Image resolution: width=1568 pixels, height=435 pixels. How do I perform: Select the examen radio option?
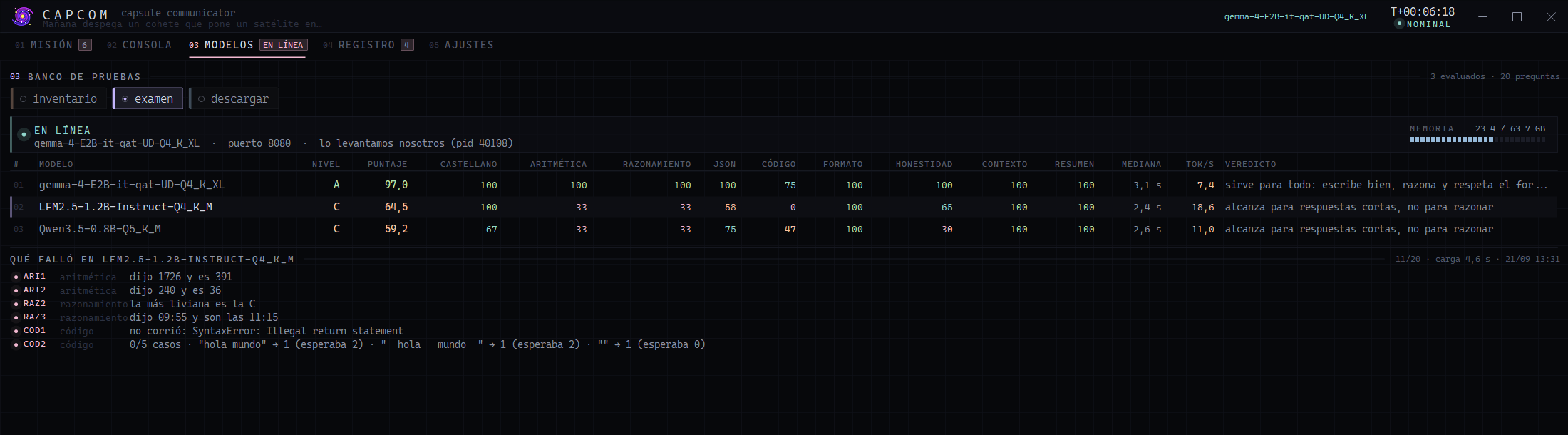click(148, 98)
